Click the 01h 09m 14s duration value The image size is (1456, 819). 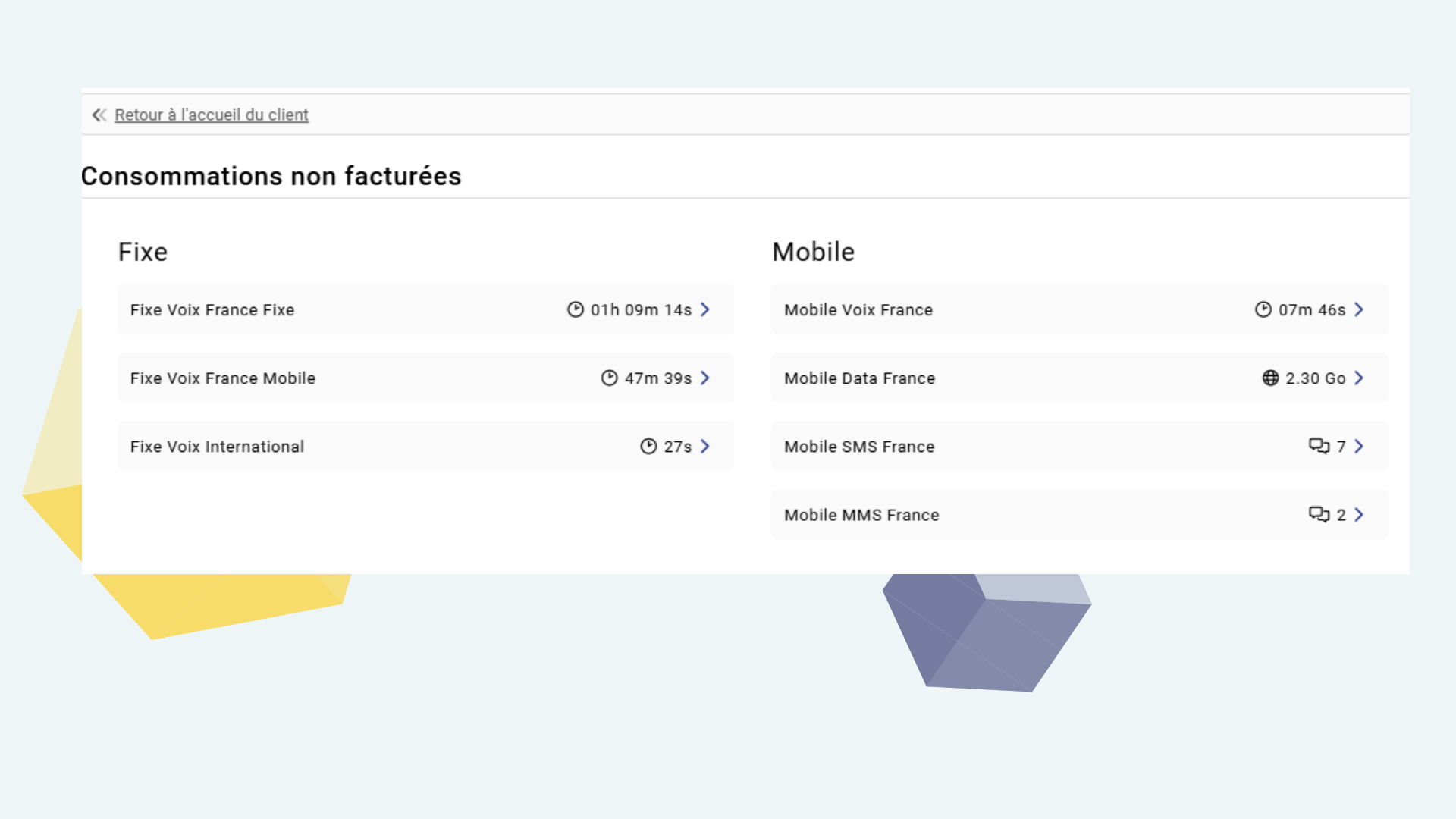pos(642,310)
